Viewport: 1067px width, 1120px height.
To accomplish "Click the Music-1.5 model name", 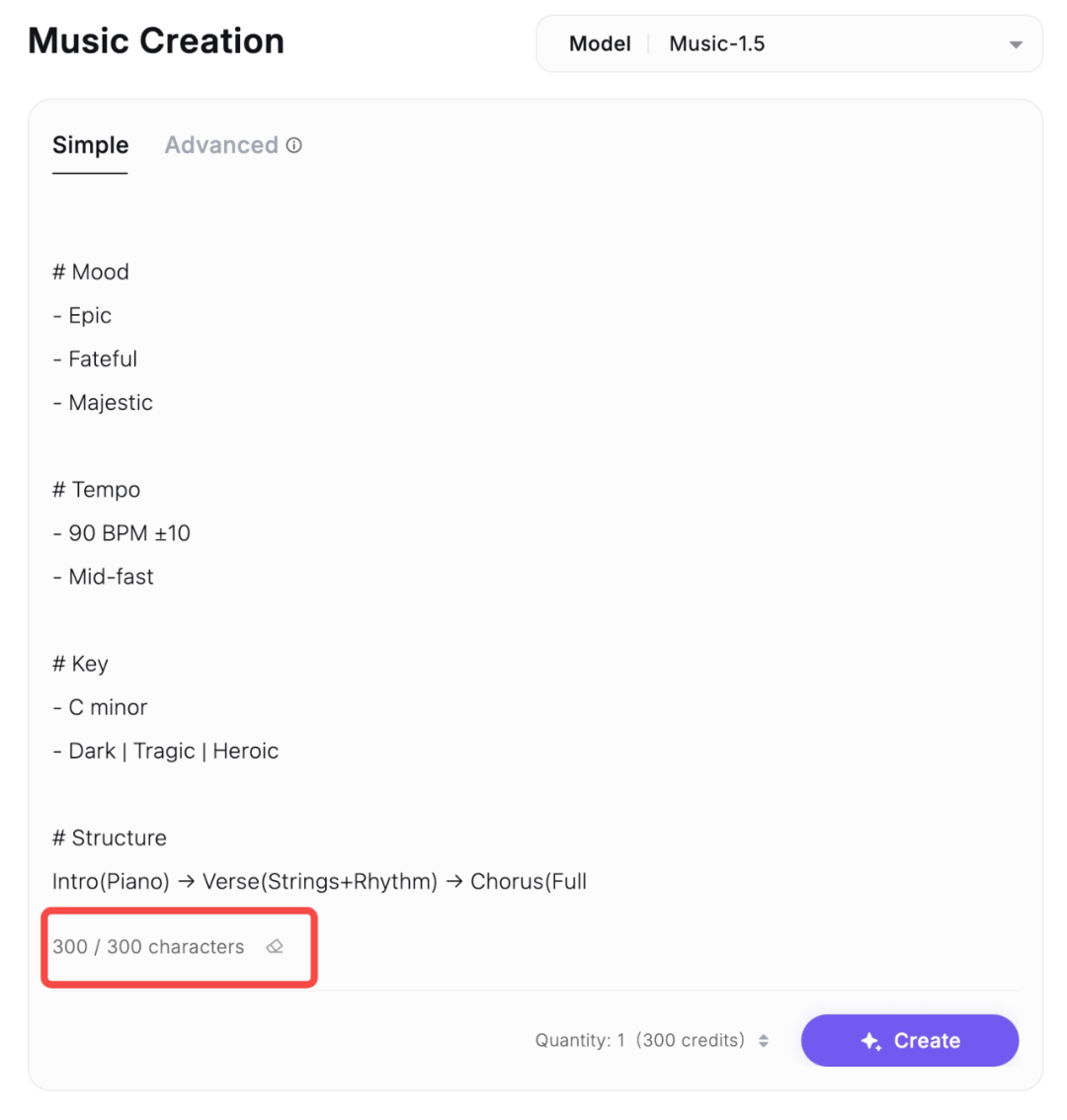I will point(716,43).
